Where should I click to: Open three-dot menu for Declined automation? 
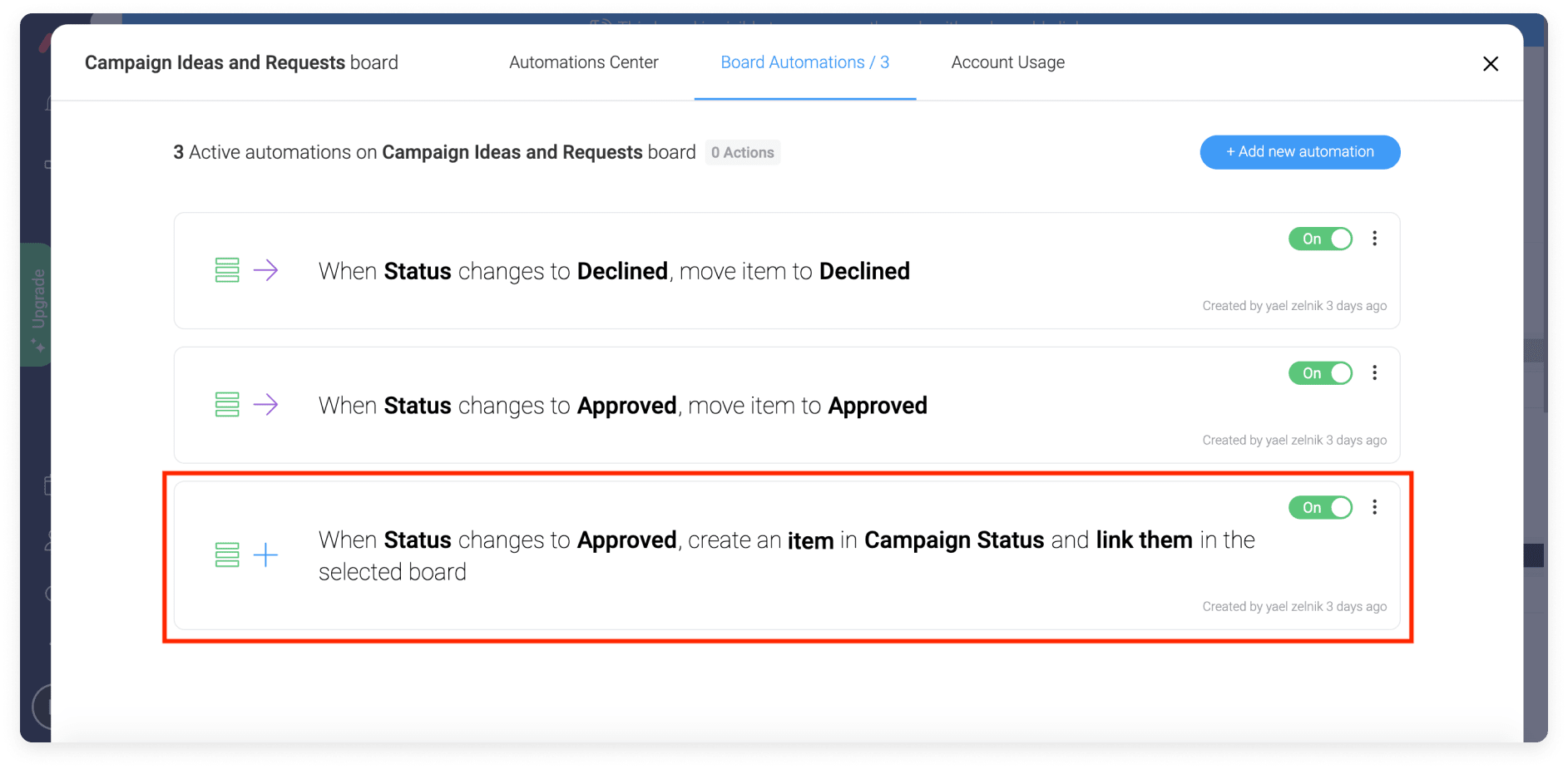[x=1374, y=239]
